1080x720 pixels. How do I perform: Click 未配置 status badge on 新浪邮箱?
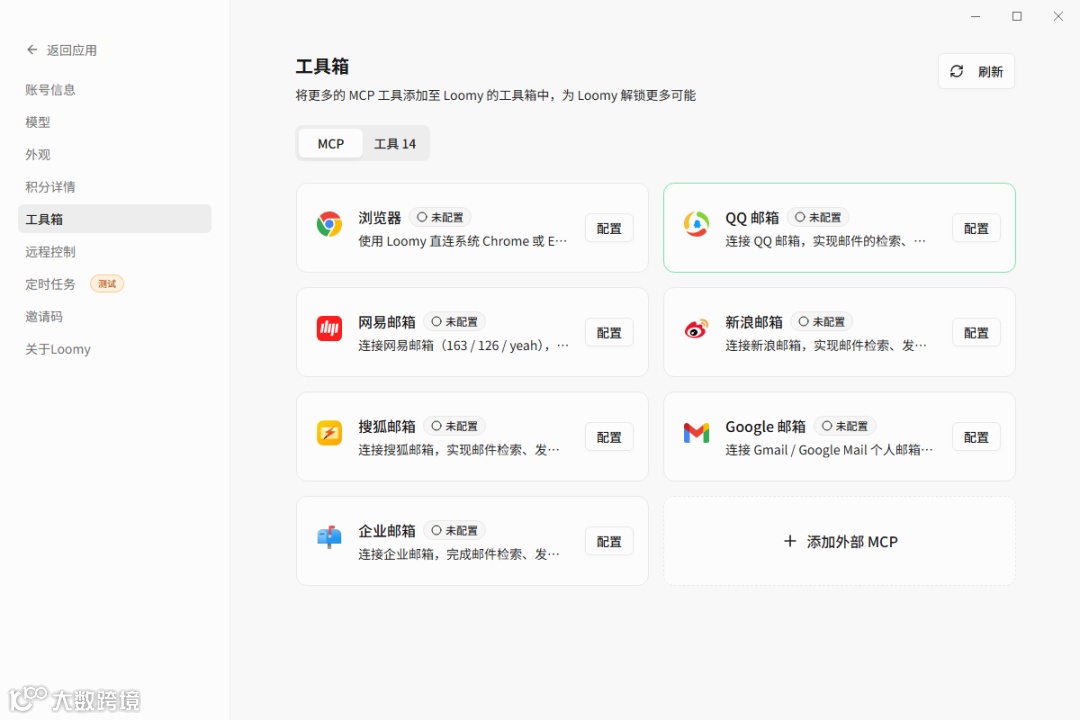[x=821, y=322]
